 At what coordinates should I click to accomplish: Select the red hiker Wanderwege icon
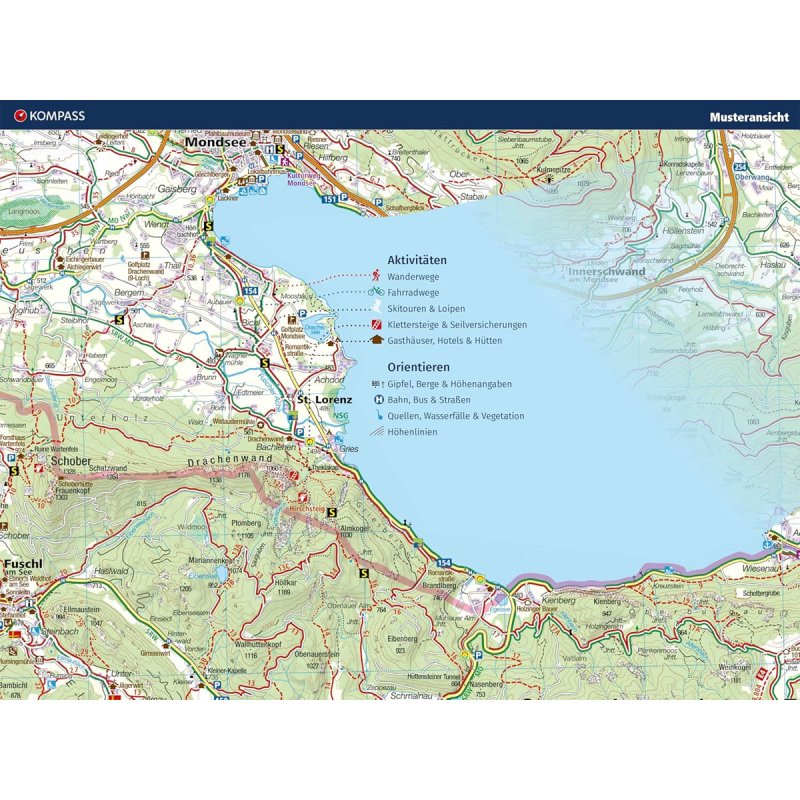click(376, 275)
